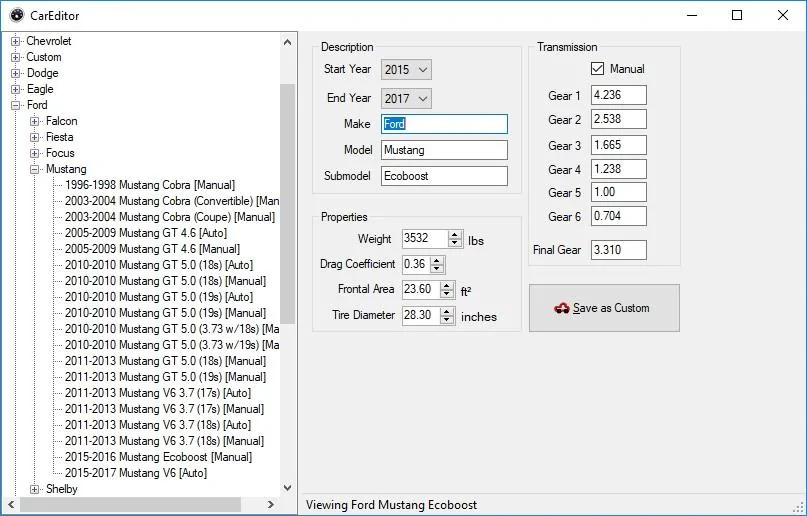The height and width of the screenshot is (516, 807).
Task: Click the Gear 5 ratio field
Action: click(x=619, y=192)
